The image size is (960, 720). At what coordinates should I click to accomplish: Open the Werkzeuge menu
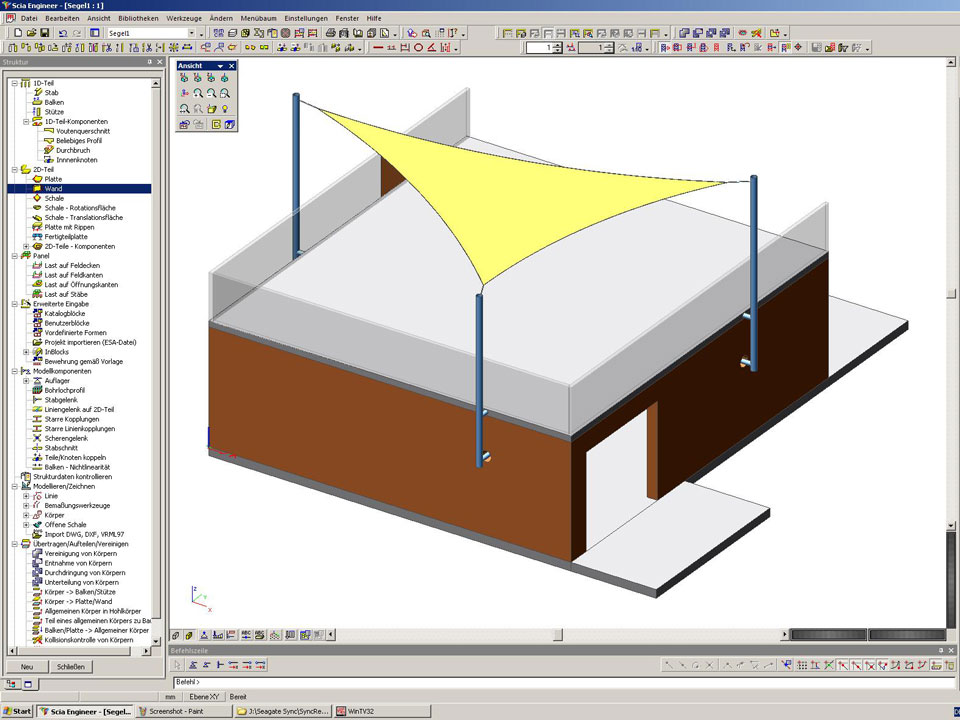tap(185, 18)
